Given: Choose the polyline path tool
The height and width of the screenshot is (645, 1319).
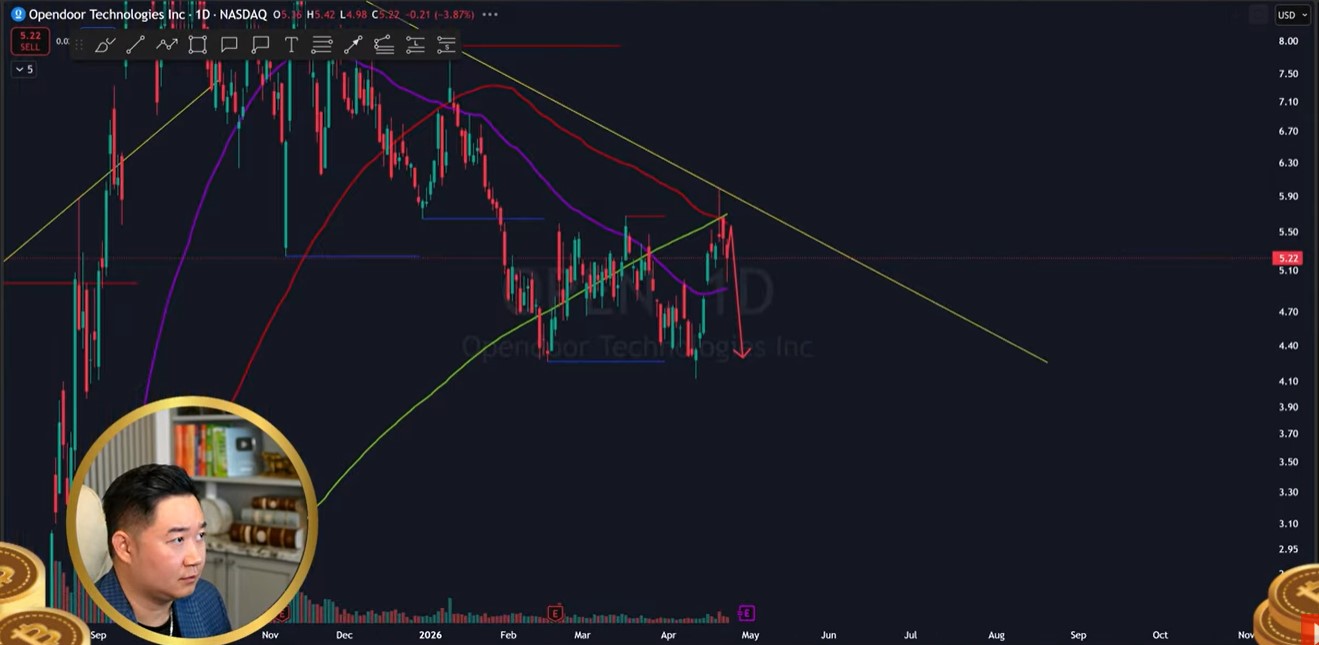Looking at the screenshot, I should coord(166,45).
